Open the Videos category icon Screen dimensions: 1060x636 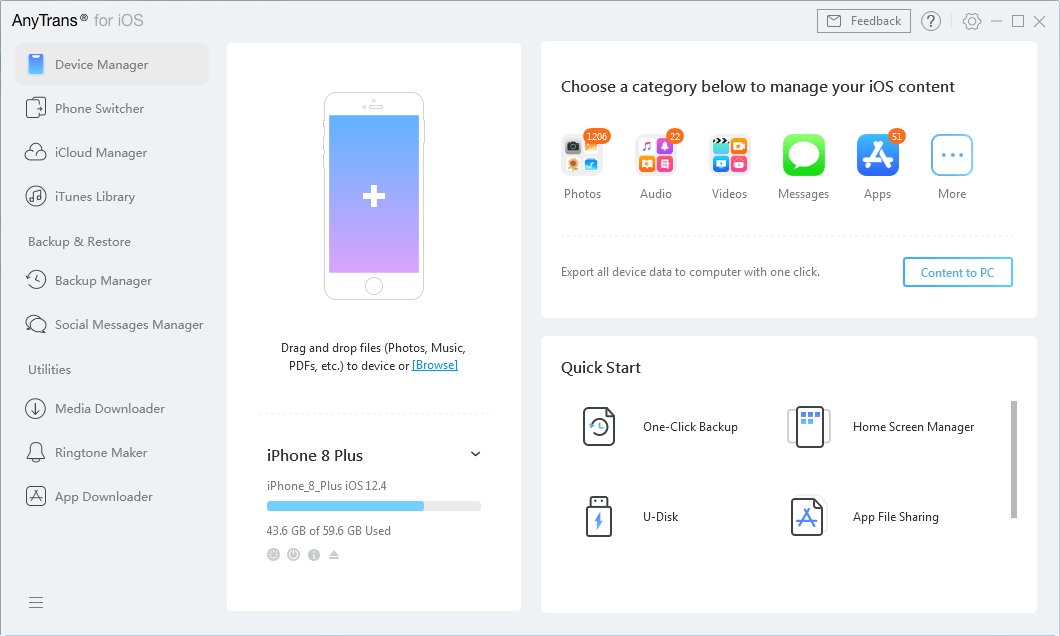(x=729, y=155)
